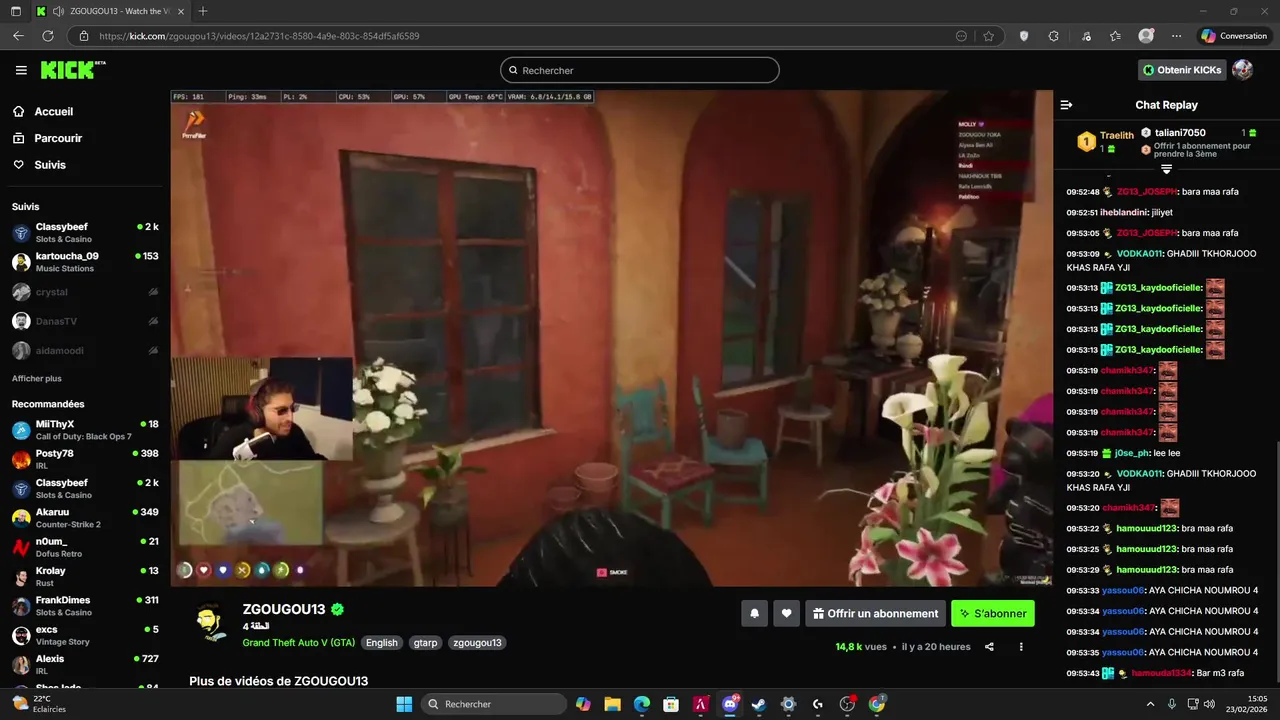1280x720 pixels.
Task: Open the media music-note control in browser toolbar
Action: [x=1086, y=36]
